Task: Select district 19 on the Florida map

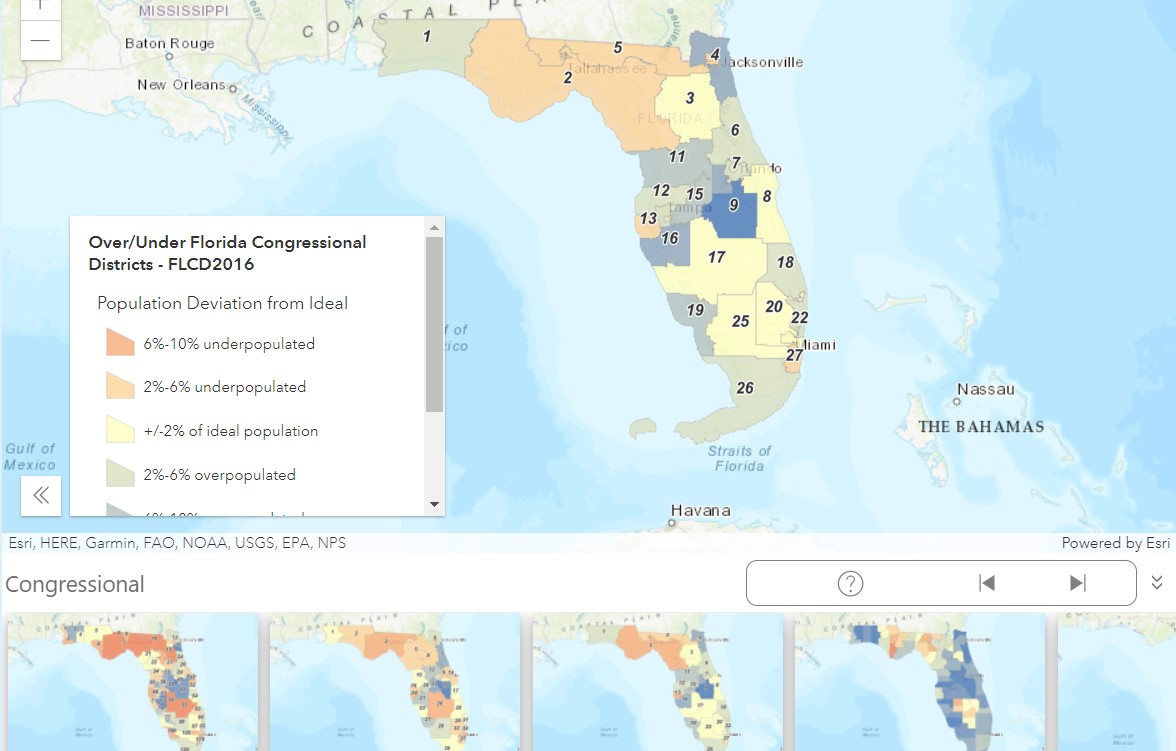Action: [x=695, y=310]
